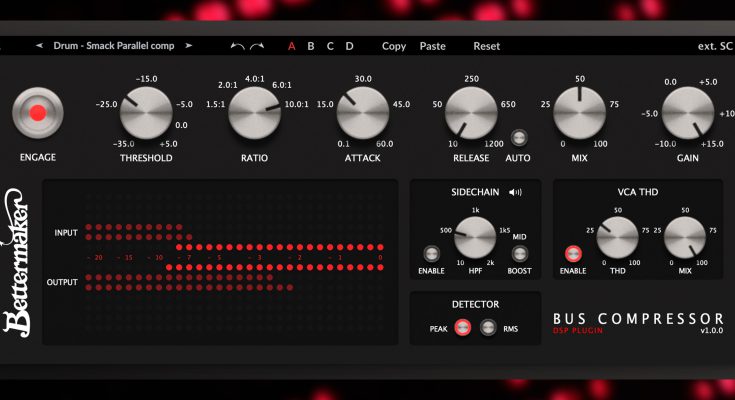Enable the sidechain HPF filter
This screenshot has height=400, width=735.
(431, 254)
